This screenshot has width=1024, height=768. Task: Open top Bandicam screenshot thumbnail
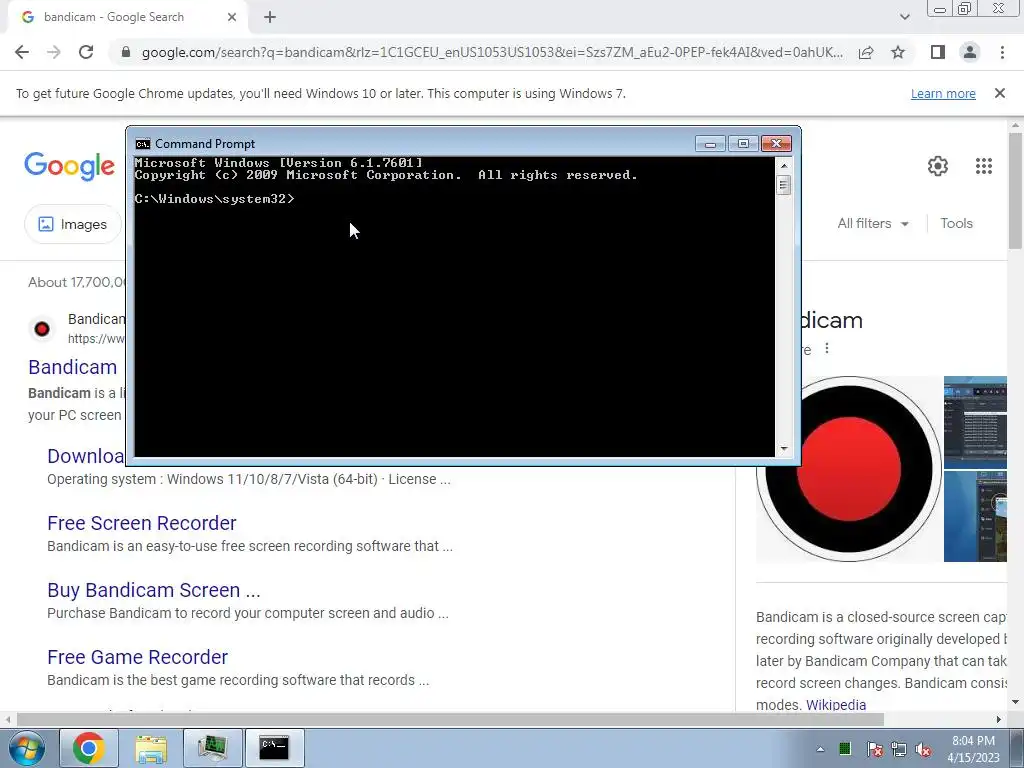coord(975,422)
